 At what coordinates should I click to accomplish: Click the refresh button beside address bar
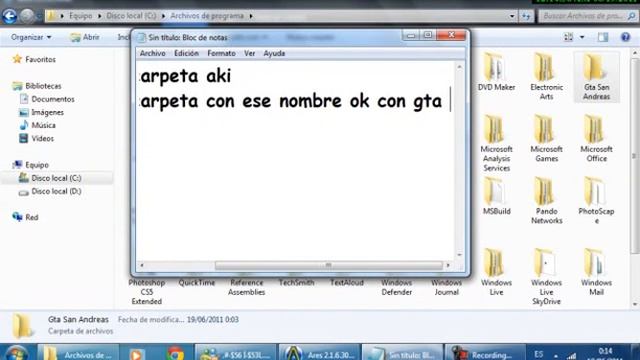pyautogui.click(x=526, y=16)
